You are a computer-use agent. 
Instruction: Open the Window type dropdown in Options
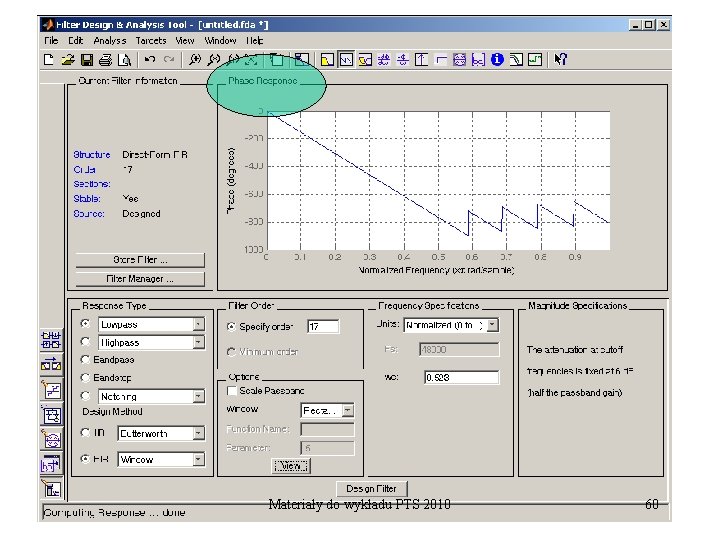tap(349, 411)
